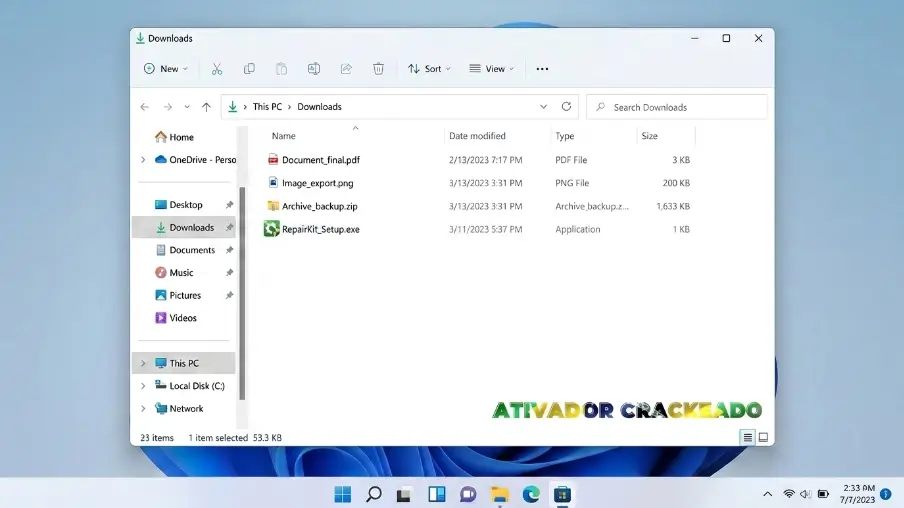The height and width of the screenshot is (508, 904).
Task: Unpin Music using its pin icon
Action: (x=229, y=272)
